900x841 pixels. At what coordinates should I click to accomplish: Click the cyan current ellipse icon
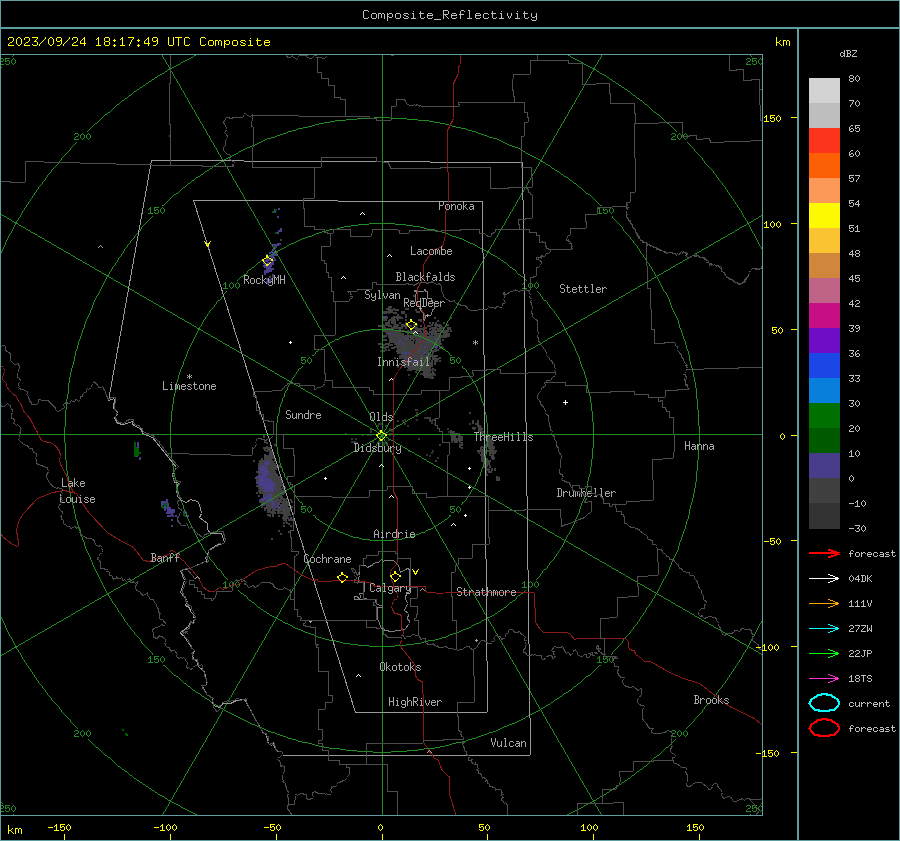click(824, 703)
